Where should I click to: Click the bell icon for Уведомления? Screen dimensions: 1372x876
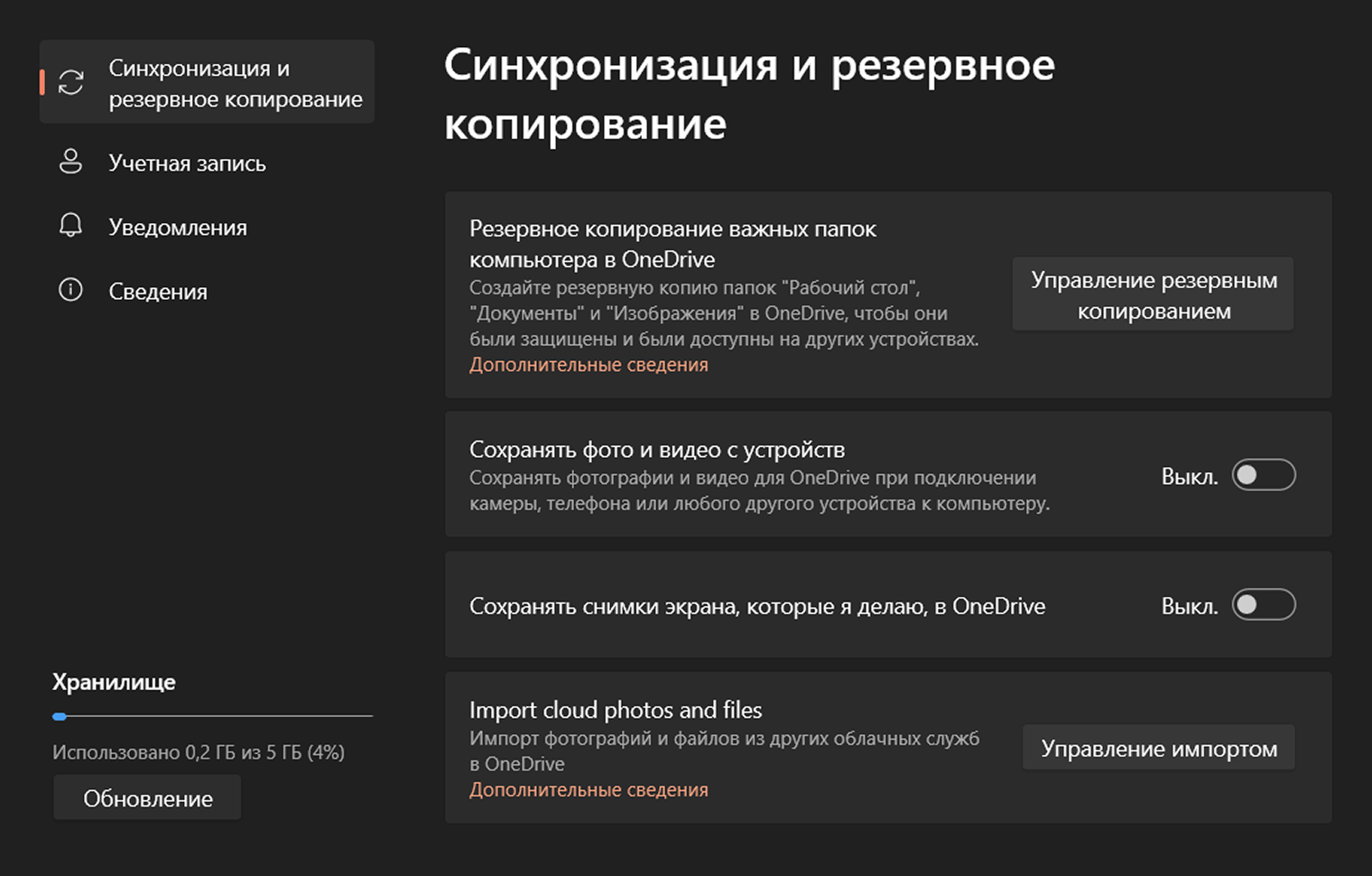[x=70, y=226]
